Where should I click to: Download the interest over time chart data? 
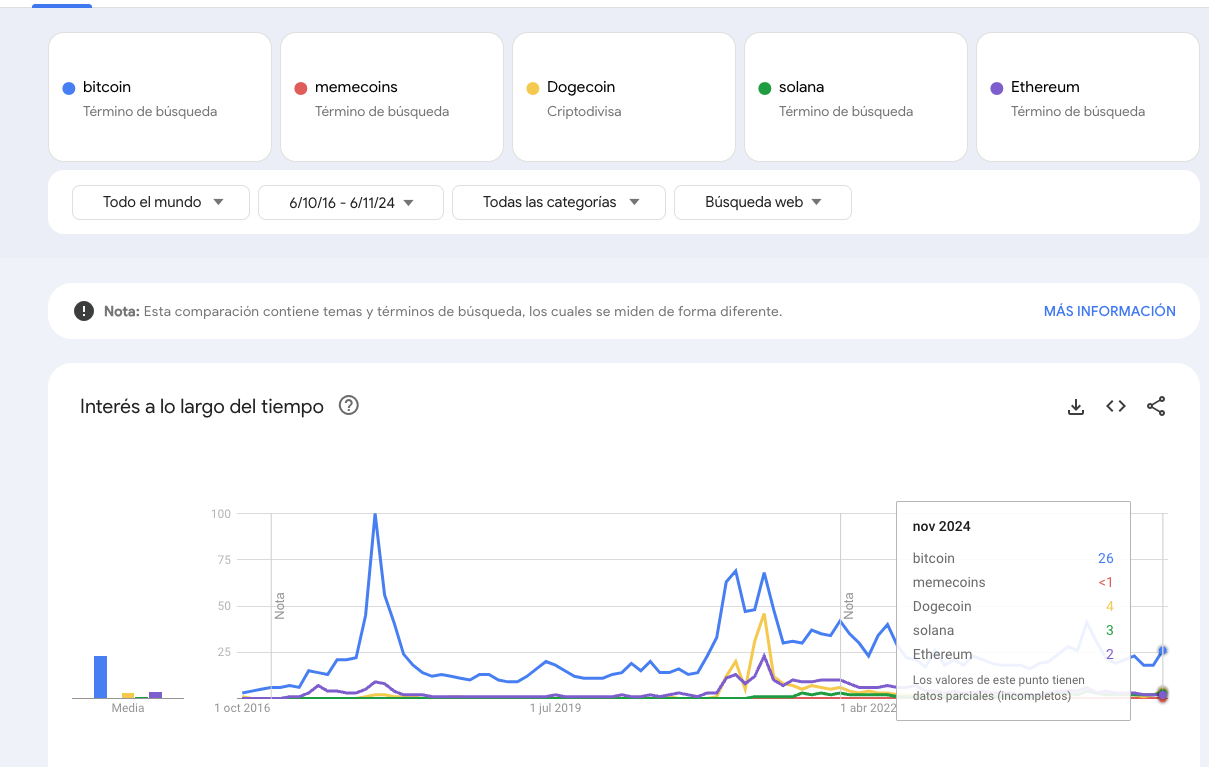click(x=1076, y=406)
